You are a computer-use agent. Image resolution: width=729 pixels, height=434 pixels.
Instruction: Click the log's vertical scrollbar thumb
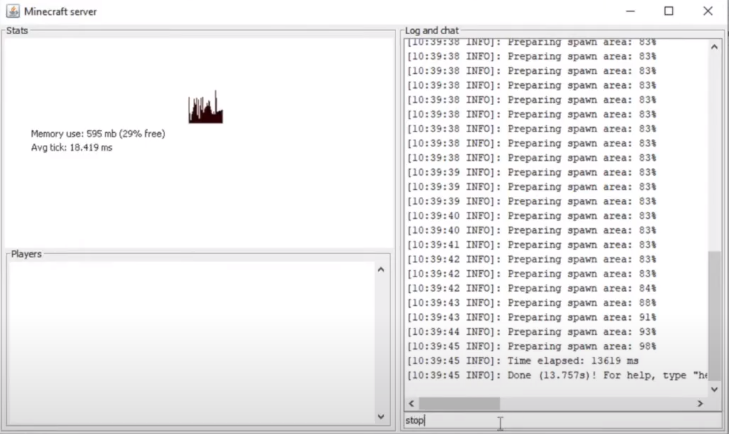coord(714,316)
